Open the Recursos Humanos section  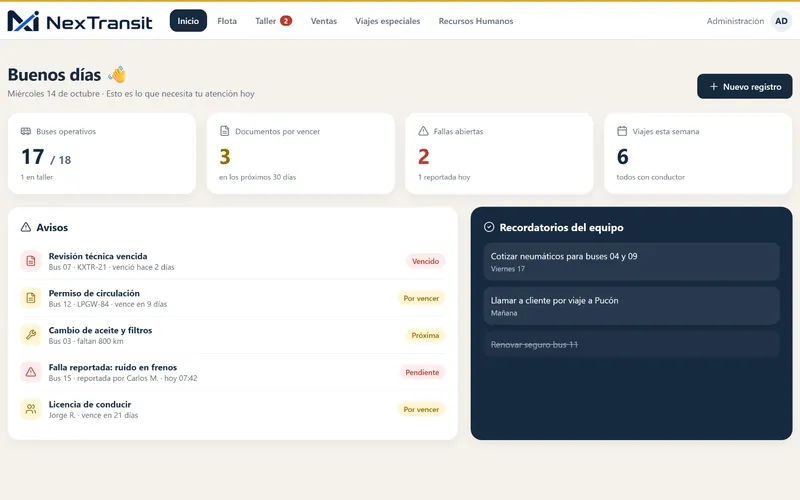click(476, 21)
